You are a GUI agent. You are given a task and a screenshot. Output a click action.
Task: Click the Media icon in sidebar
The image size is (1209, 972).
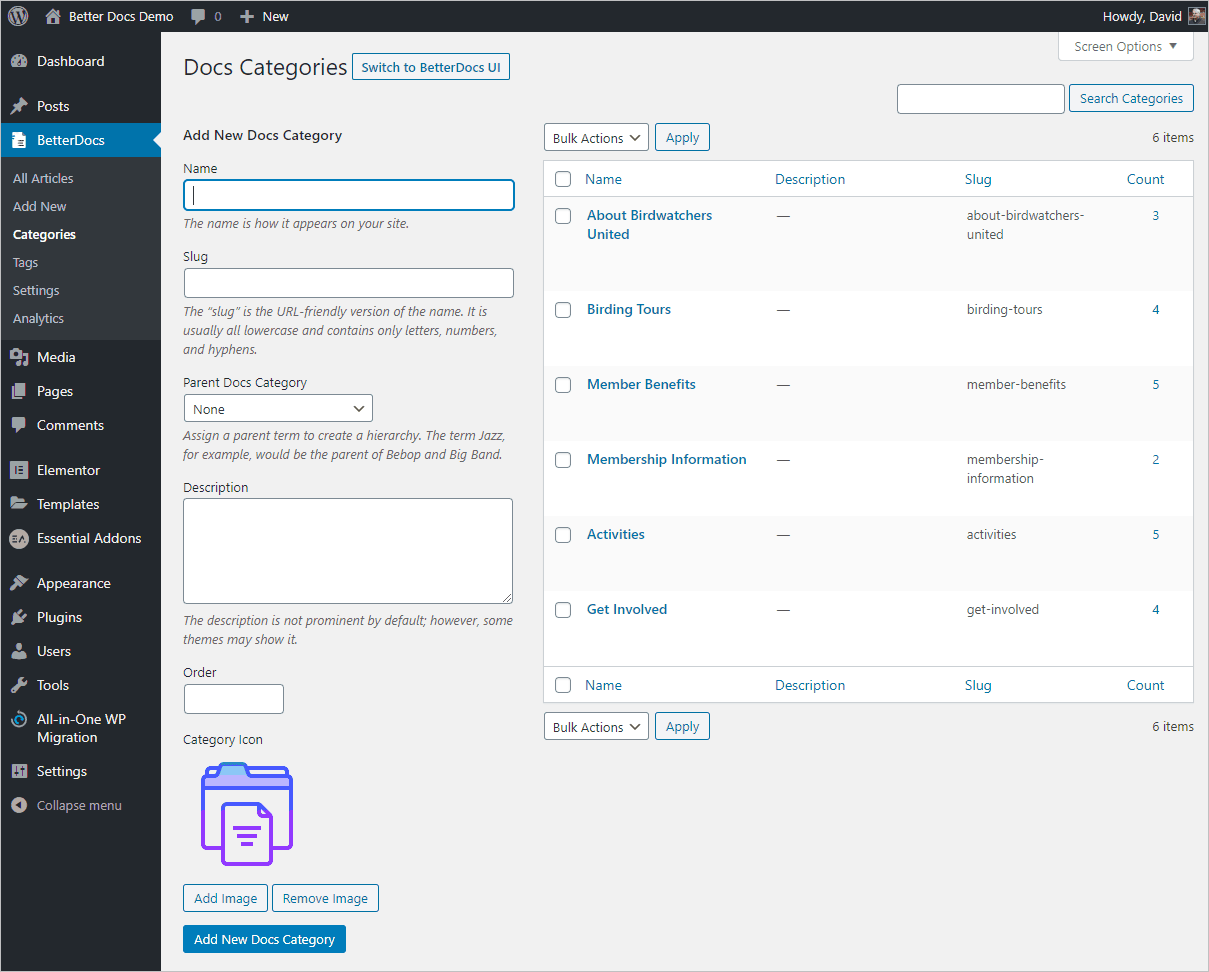[19, 357]
